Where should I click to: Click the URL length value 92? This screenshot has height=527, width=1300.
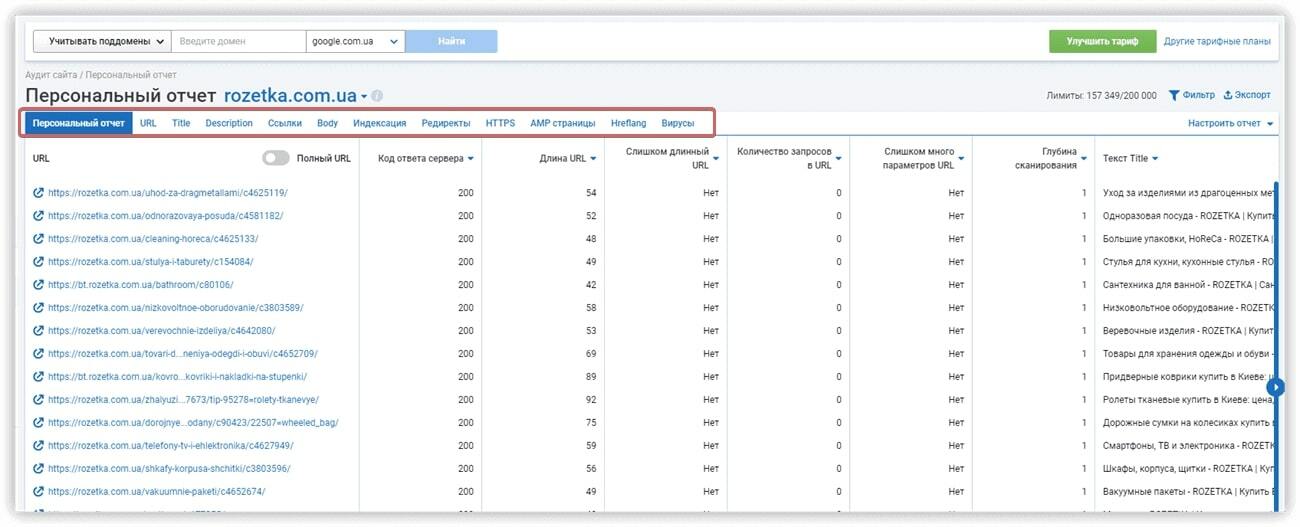590,399
